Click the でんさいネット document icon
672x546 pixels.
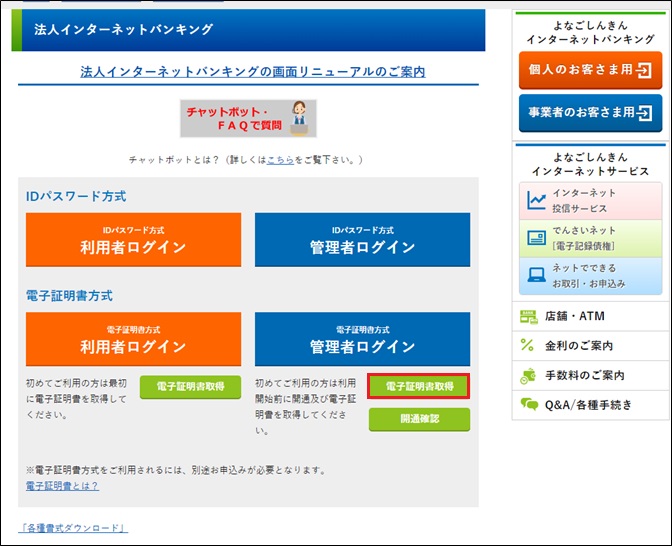point(536,238)
